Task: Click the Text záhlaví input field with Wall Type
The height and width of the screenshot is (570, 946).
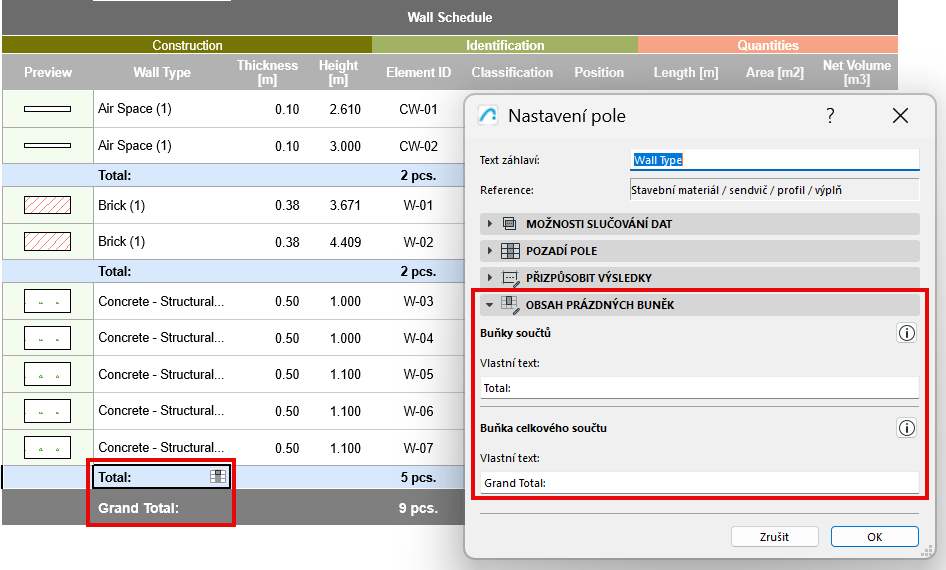Action: pyautogui.click(x=775, y=160)
